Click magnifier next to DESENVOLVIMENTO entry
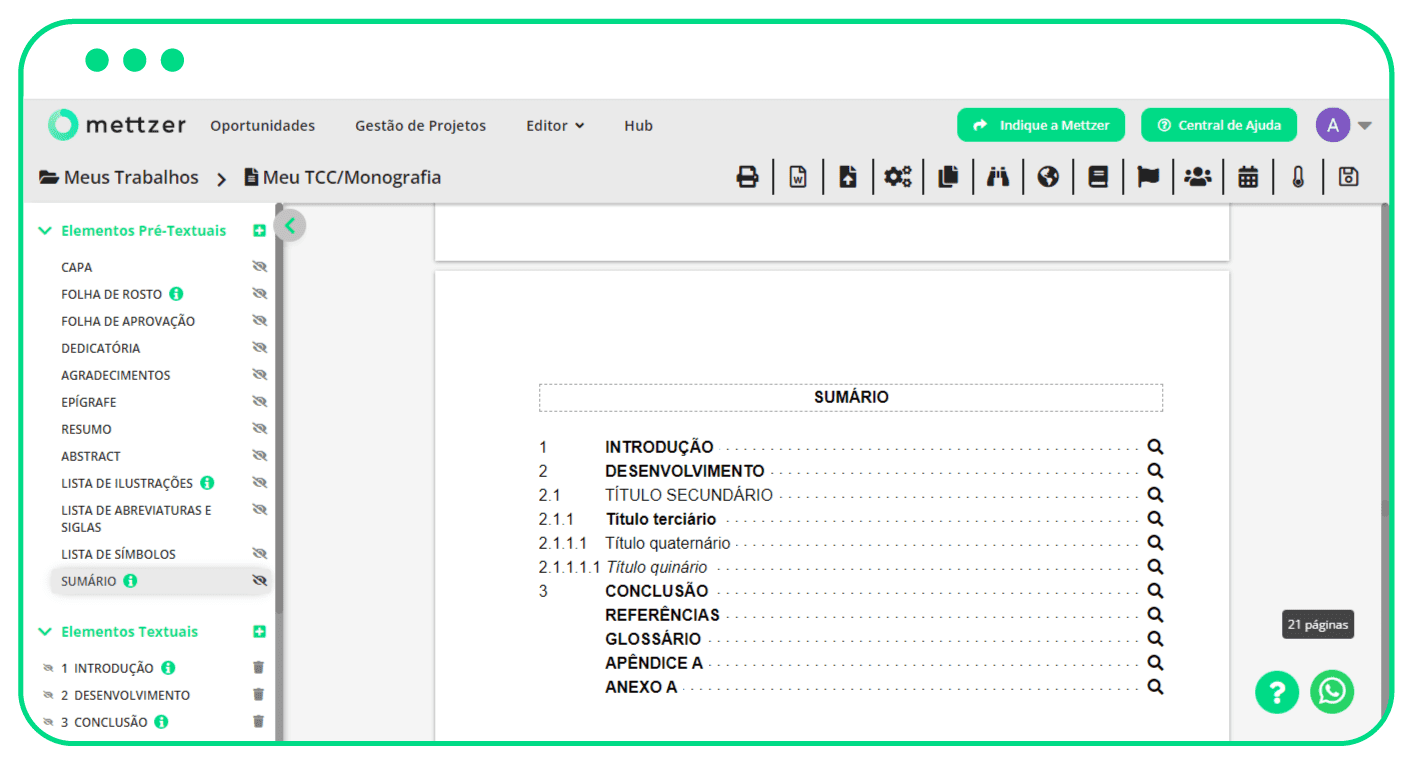Image resolution: width=1411 pixels, height=763 pixels. (x=1155, y=471)
